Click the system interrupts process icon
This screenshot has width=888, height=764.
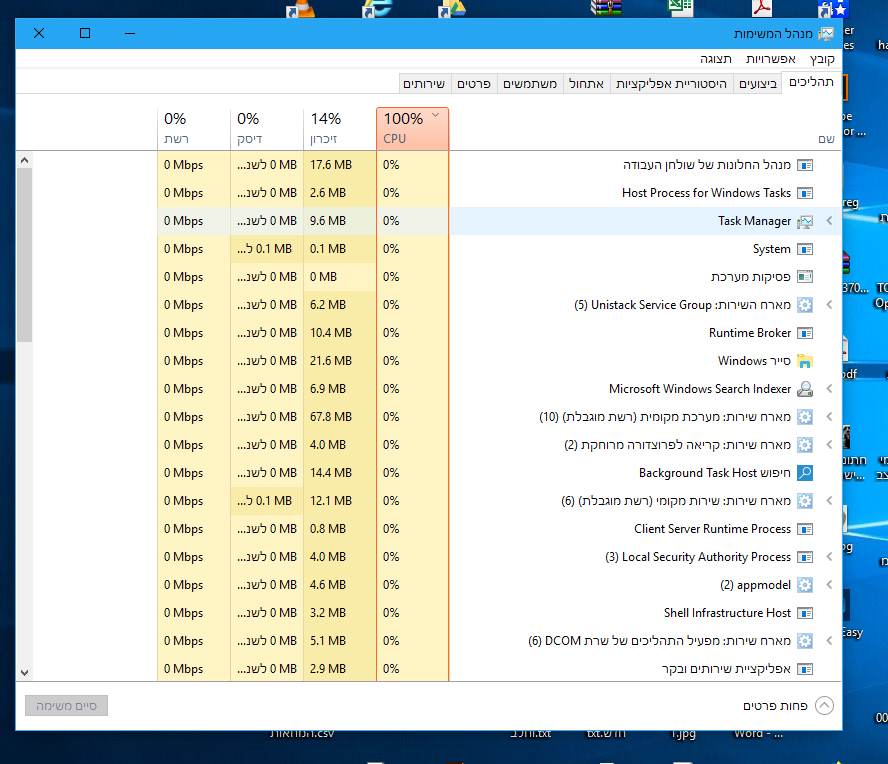[x=805, y=277]
